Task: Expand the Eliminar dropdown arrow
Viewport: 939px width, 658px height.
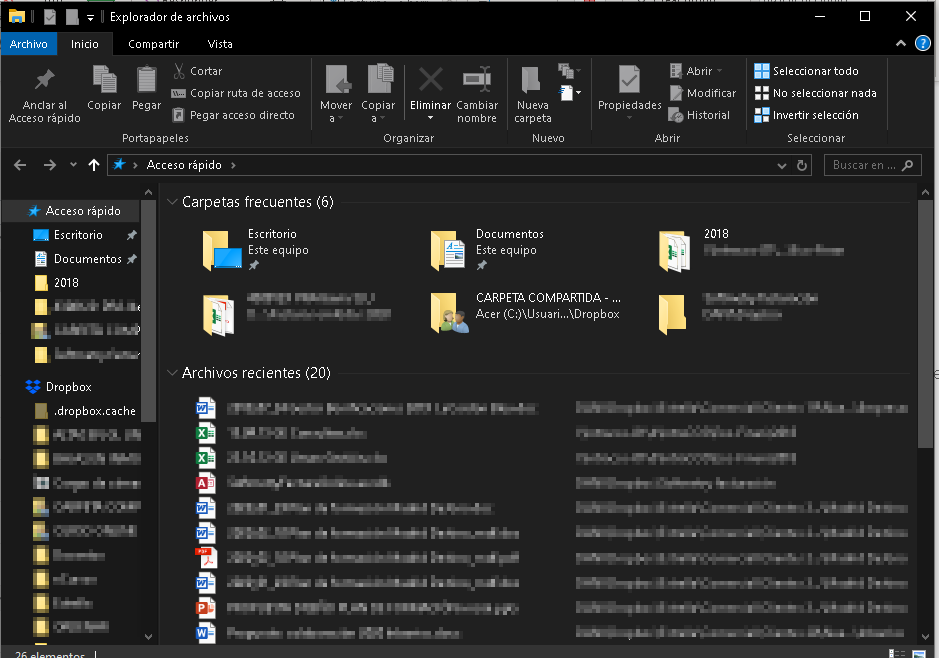Action: coord(431,119)
